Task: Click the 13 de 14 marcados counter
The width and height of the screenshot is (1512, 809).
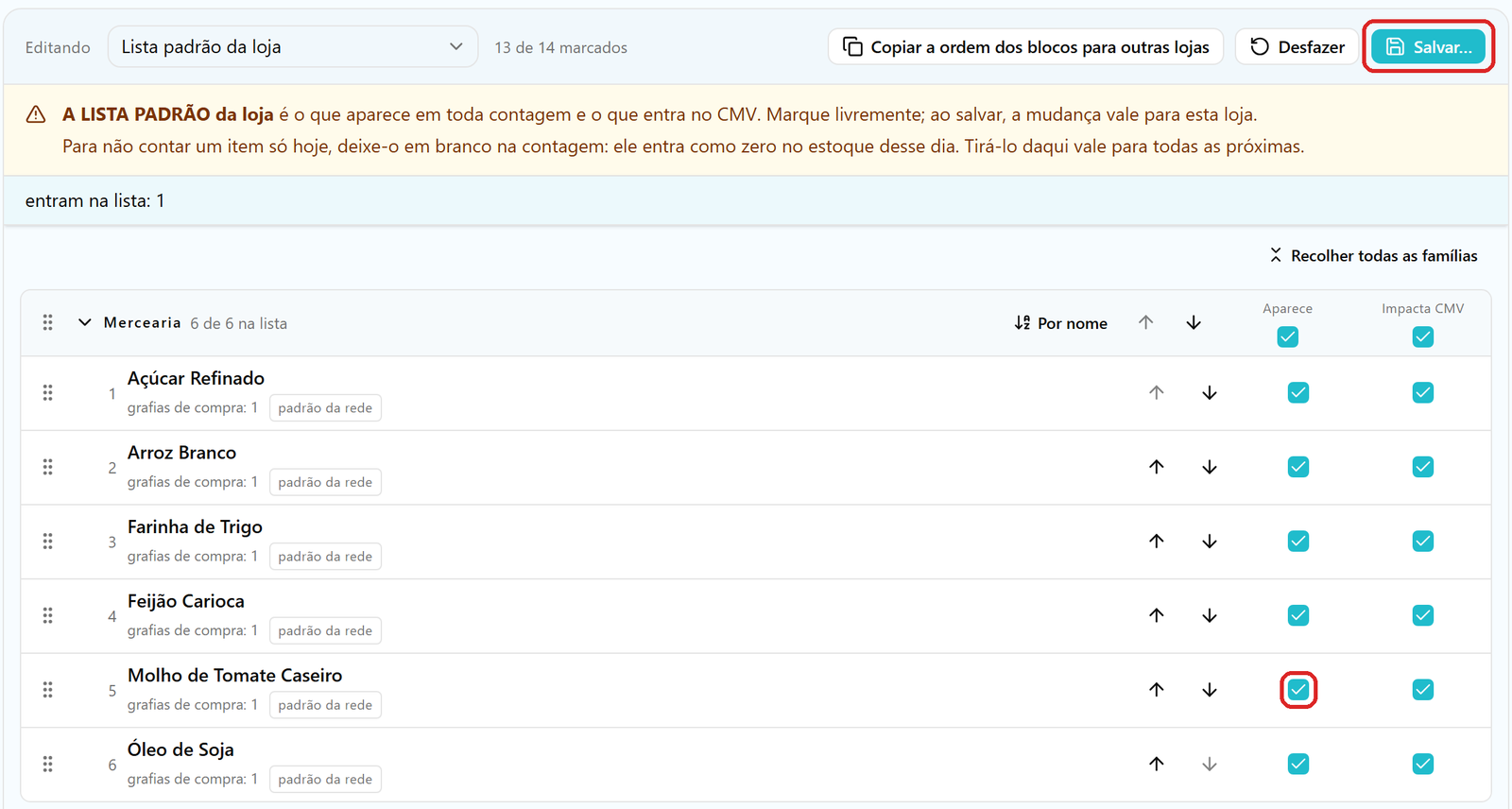Action: tap(561, 47)
